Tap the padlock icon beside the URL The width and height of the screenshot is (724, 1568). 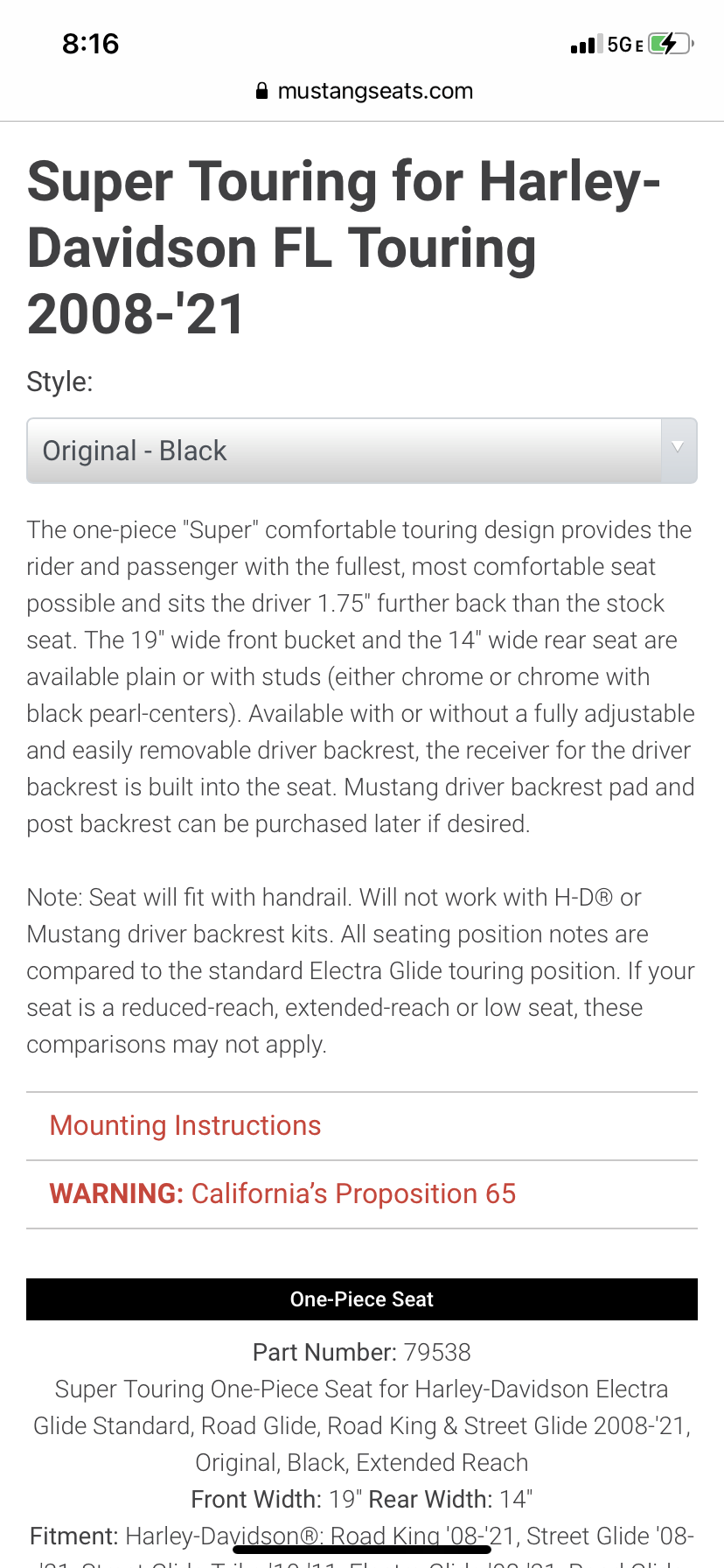[x=261, y=91]
